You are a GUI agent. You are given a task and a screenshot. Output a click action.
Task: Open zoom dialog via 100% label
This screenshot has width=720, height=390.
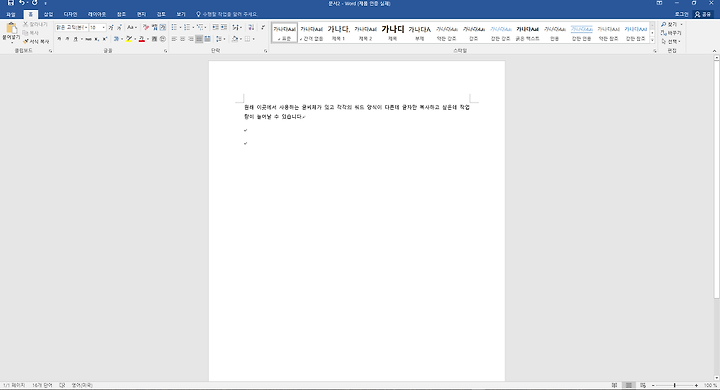coord(710,385)
